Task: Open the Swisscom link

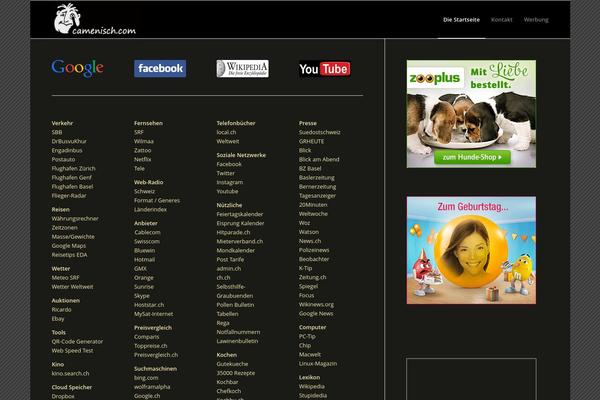Action: [147, 241]
